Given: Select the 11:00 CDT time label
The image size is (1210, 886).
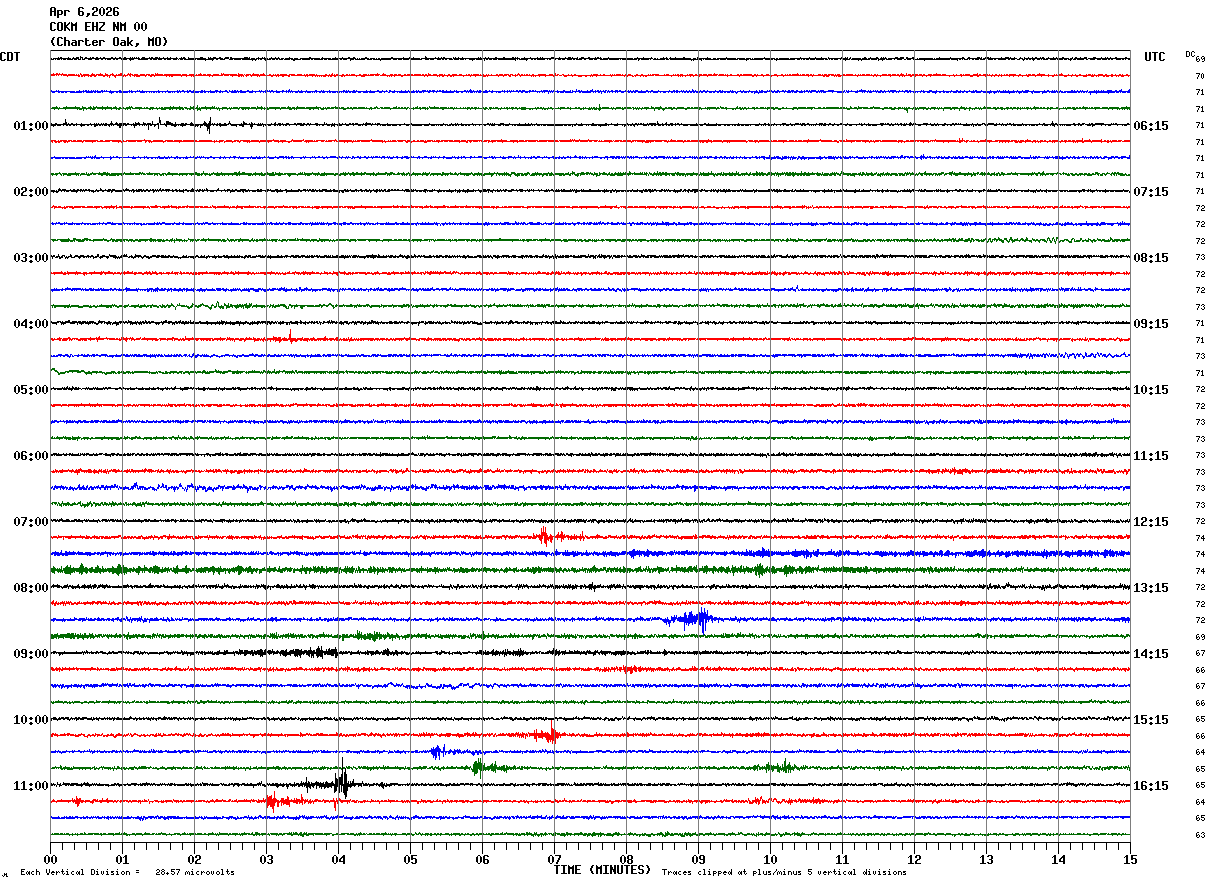Looking at the screenshot, I should [31, 786].
